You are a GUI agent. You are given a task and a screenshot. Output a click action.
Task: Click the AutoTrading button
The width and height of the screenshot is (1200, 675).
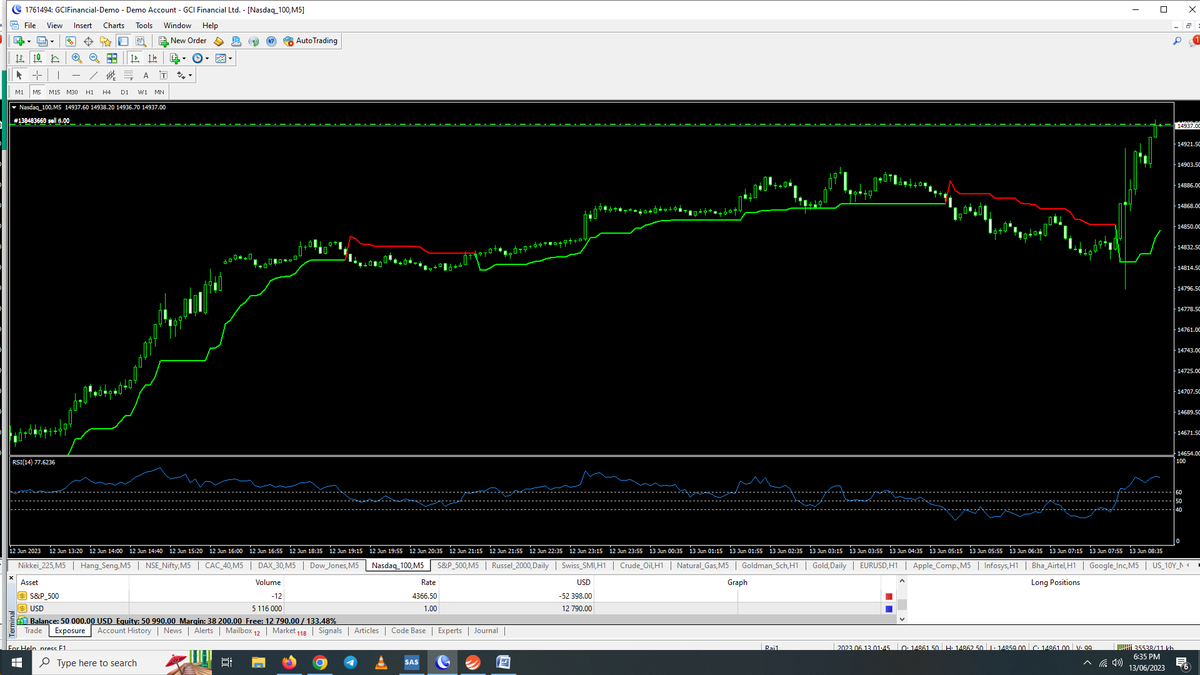pos(311,41)
